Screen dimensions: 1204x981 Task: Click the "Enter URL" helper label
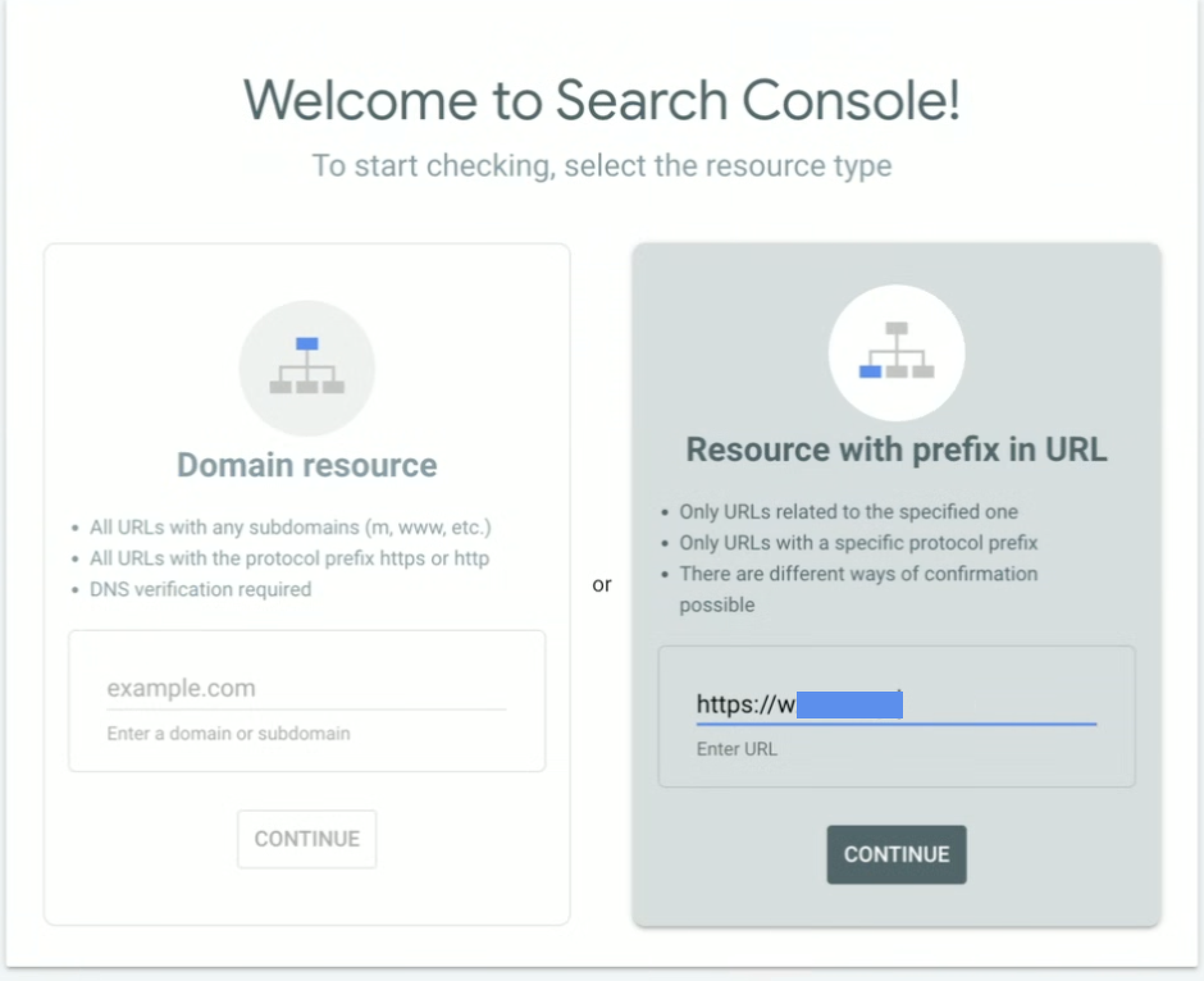point(736,749)
